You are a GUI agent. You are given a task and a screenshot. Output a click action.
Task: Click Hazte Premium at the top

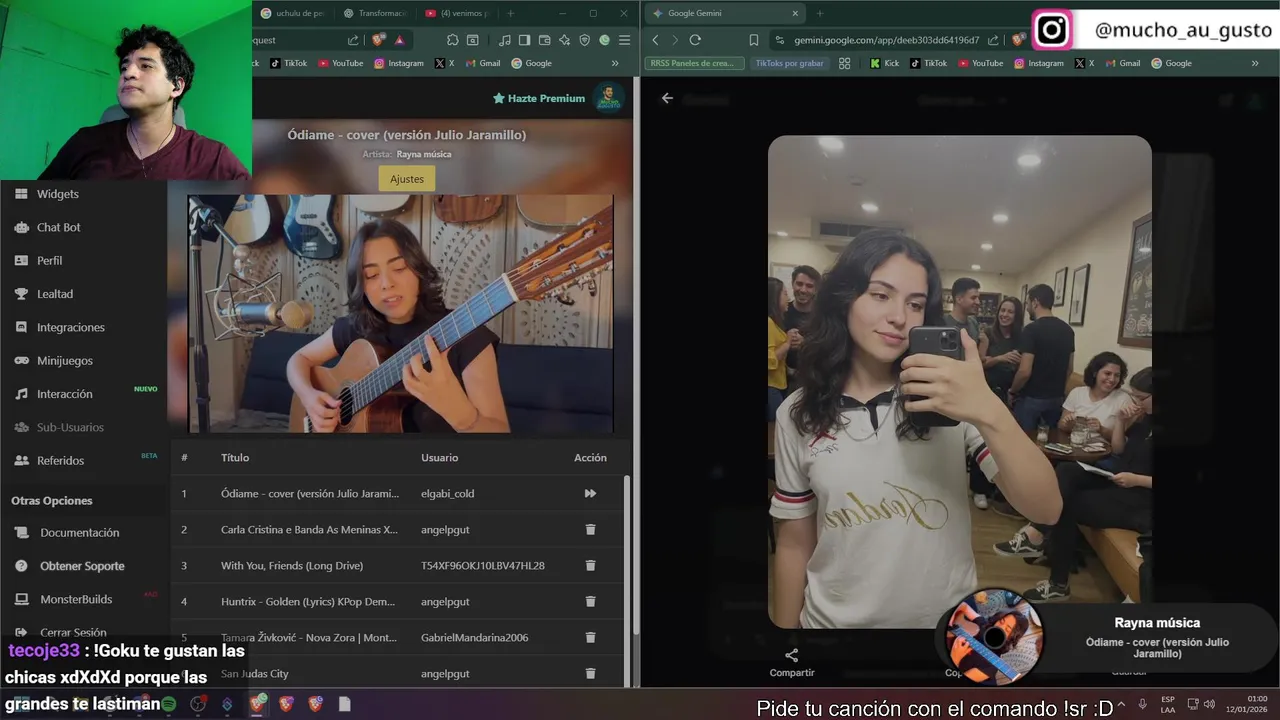click(x=539, y=98)
